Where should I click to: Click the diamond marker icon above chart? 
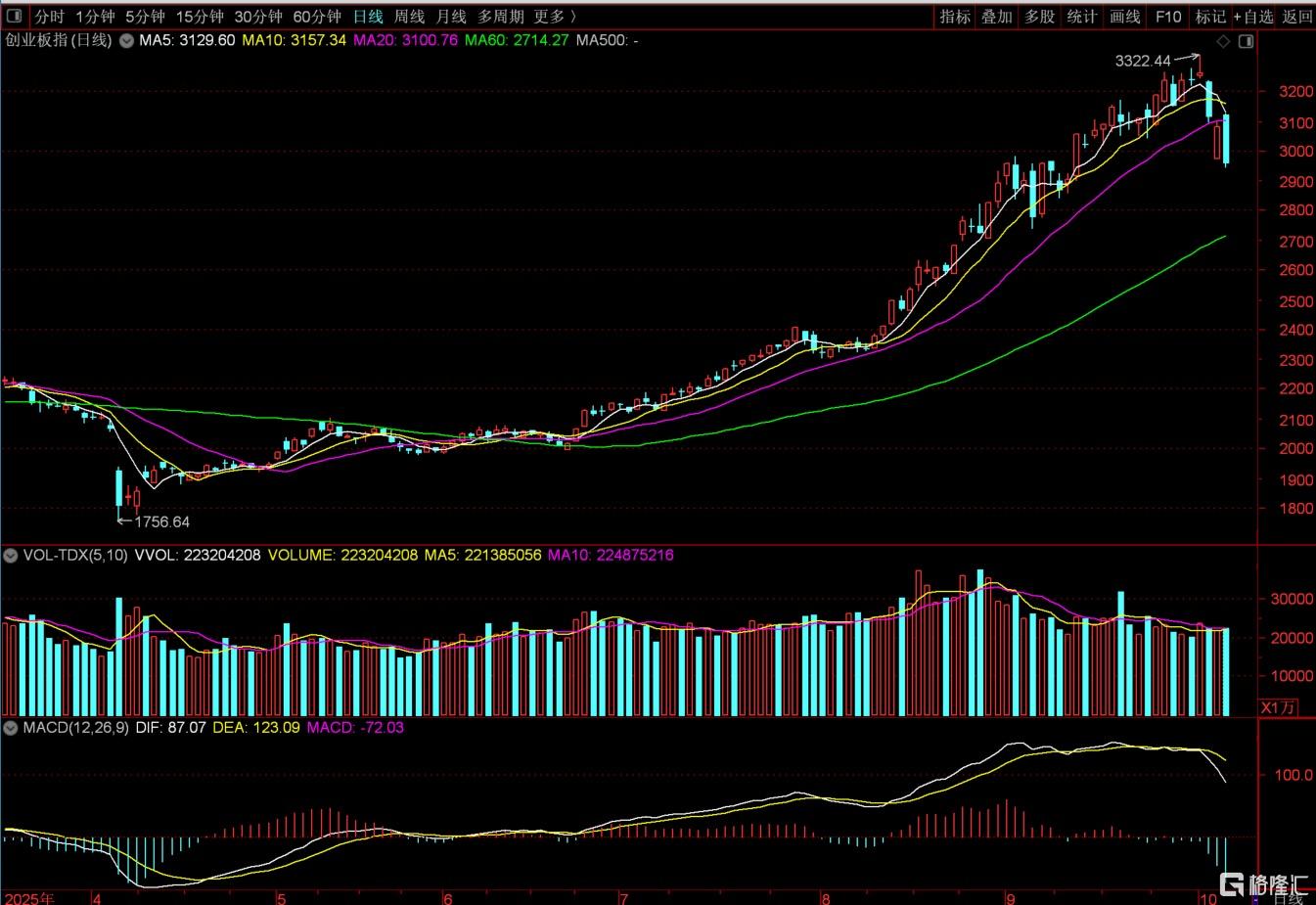(x=1223, y=41)
